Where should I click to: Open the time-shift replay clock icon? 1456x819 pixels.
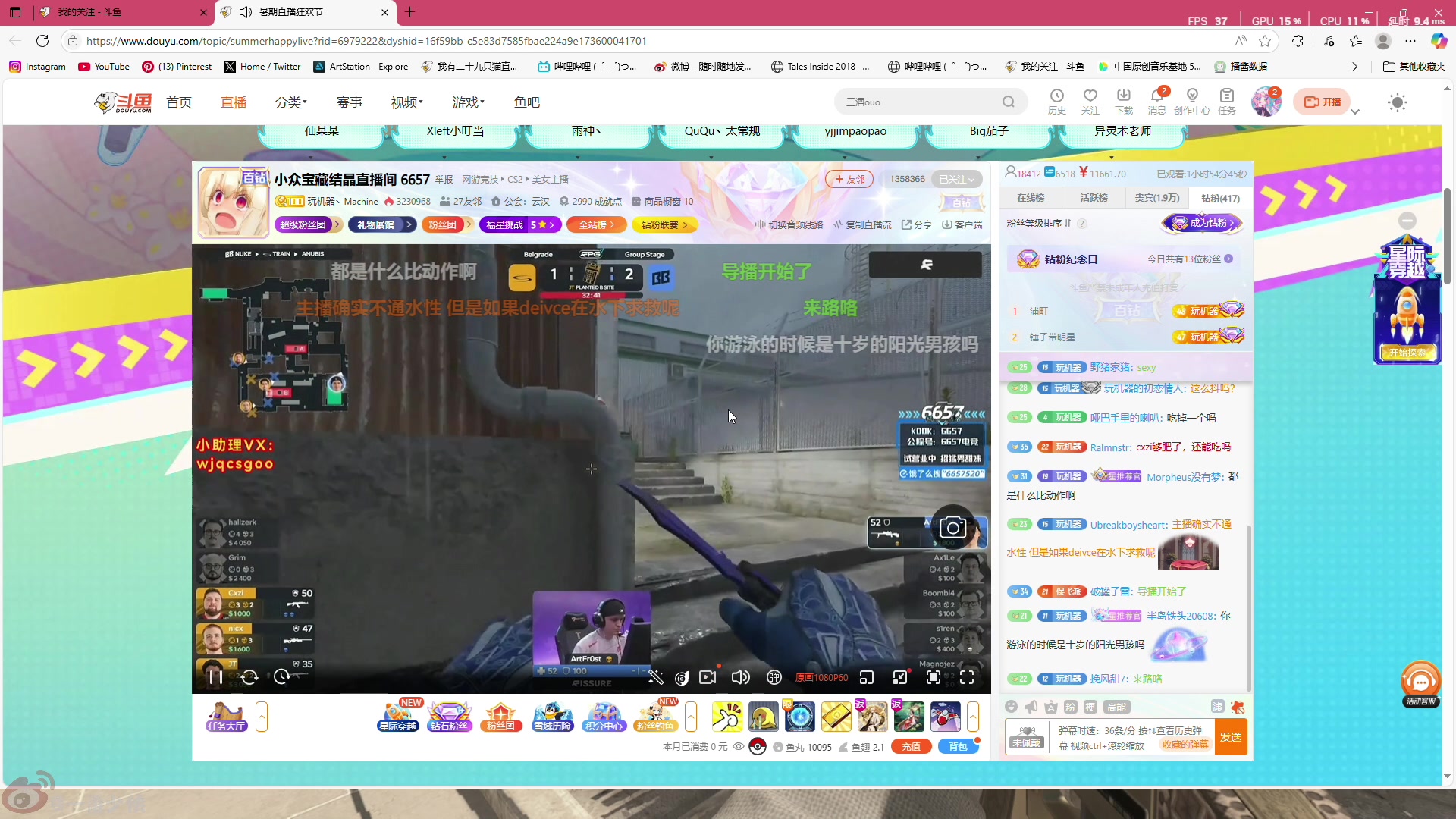[281, 677]
